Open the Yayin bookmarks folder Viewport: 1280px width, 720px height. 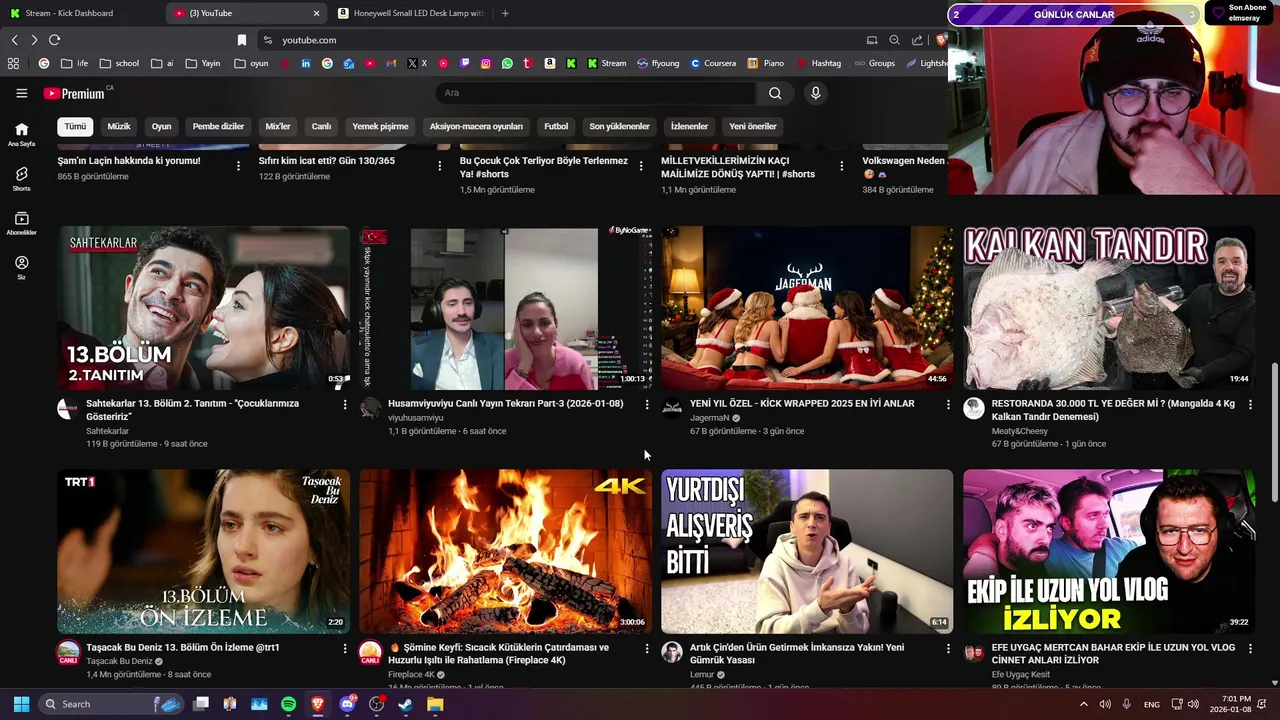pyautogui.click(x=203, y=63)
